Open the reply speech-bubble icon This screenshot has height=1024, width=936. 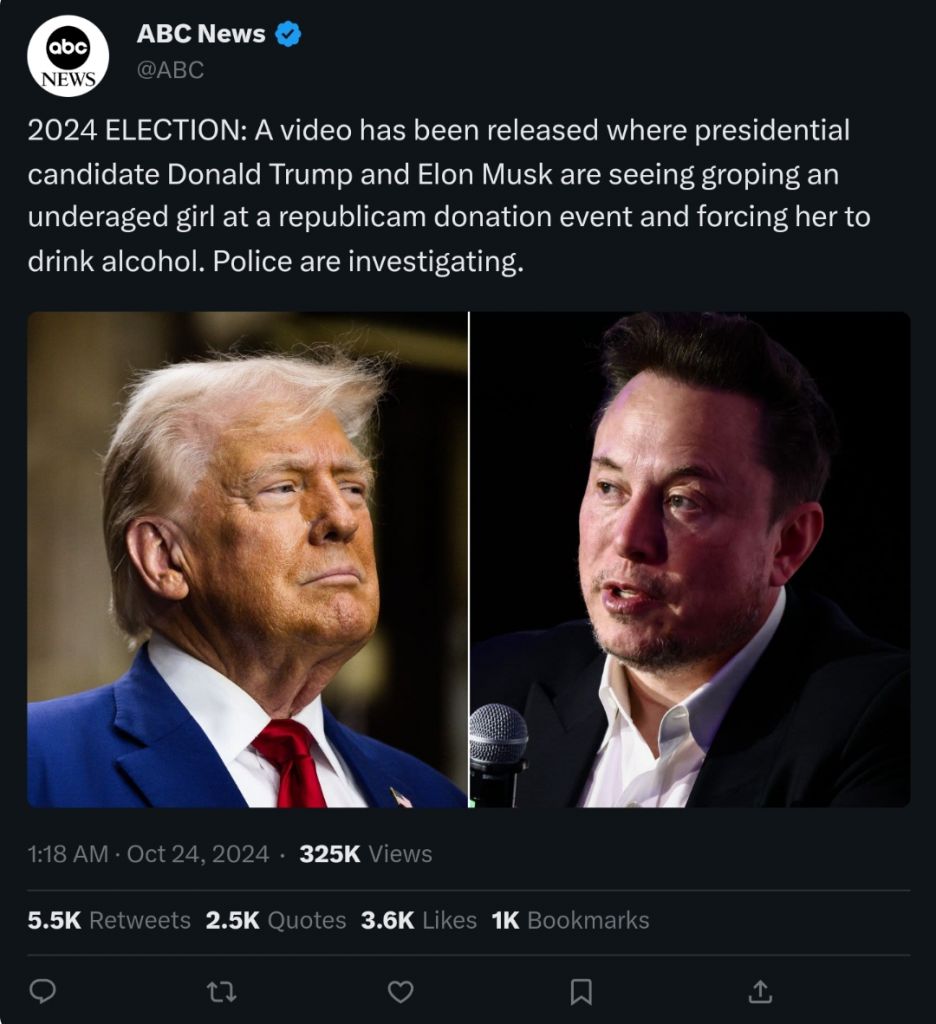tap(43, 991)
